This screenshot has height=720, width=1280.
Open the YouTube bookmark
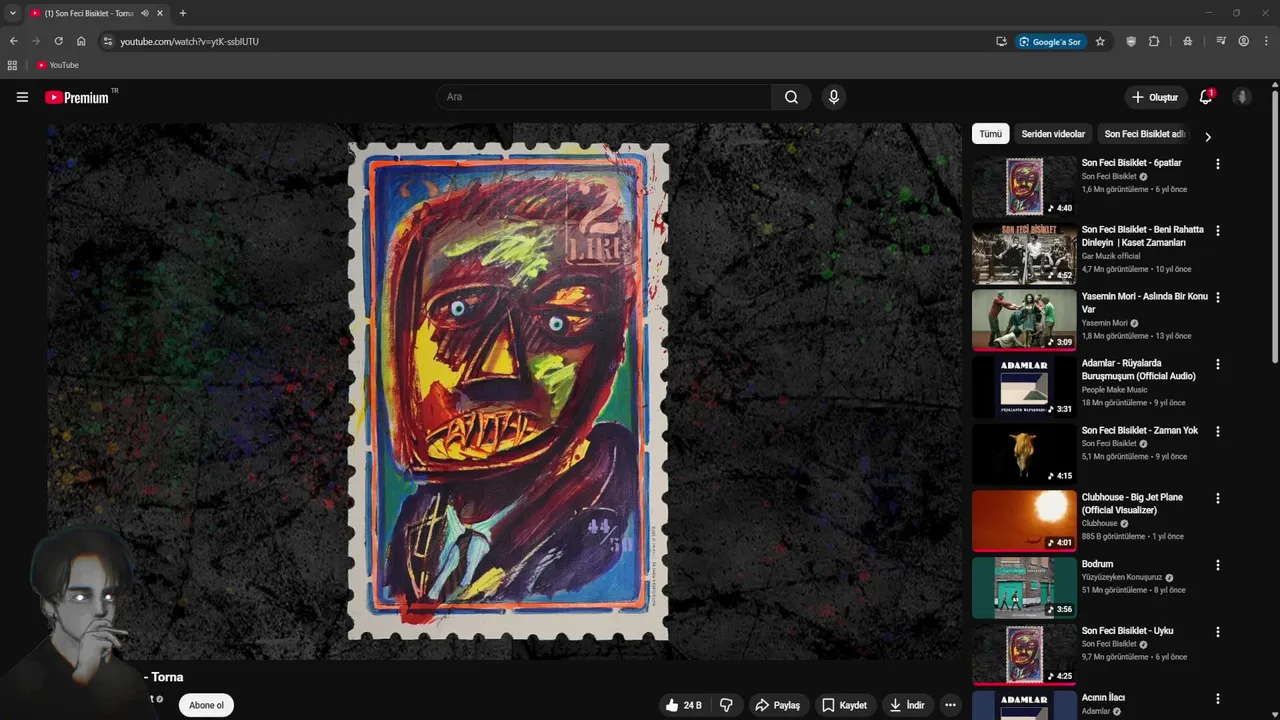[x=57, y=65]
